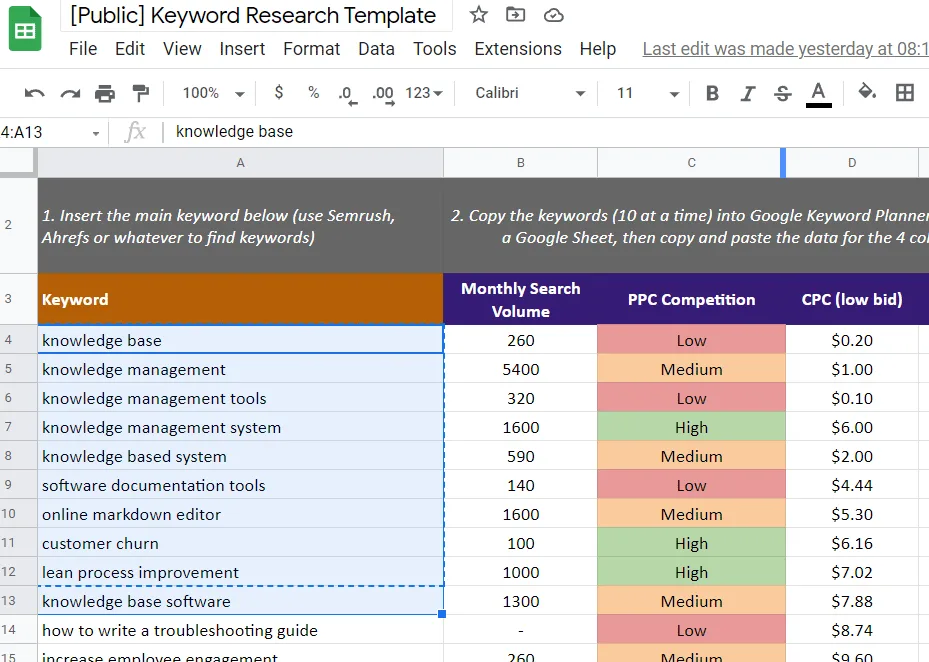
Task: Select row 7 header
Action: coord(18,427)
